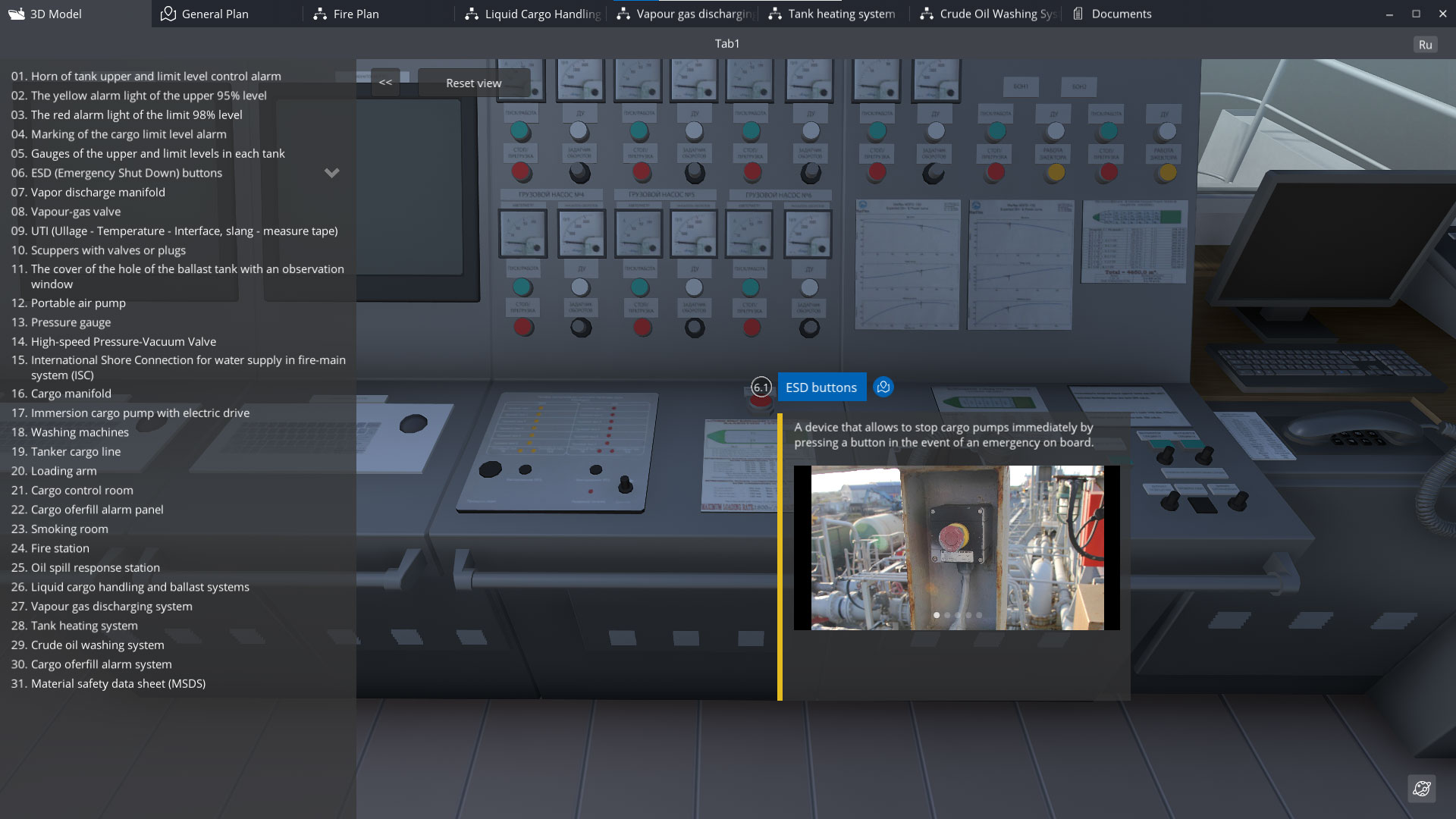Open the Vapour gas discharging tab
The width and height of the screenshot is (1456, 819).
pos(694,14)
